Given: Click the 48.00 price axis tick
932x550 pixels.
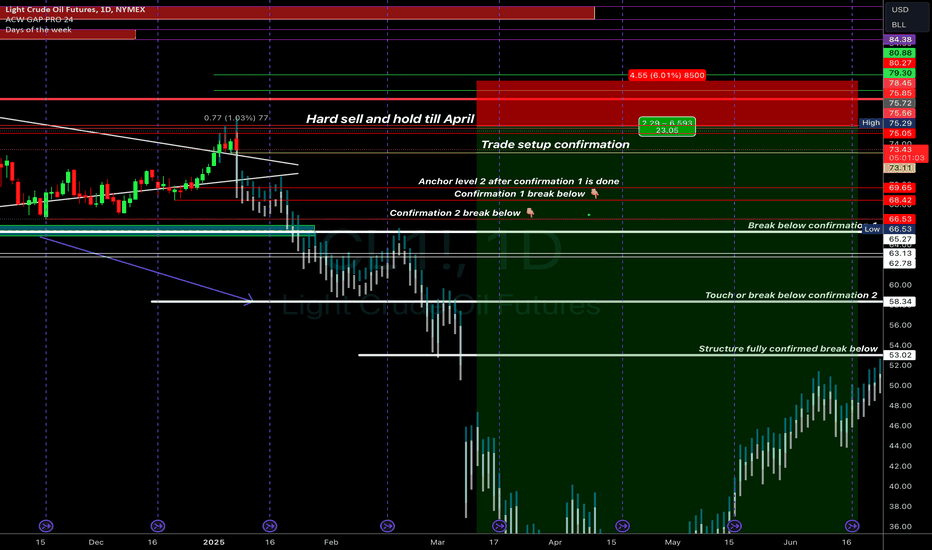Looking at the screenshot, I should coord(900,406).
